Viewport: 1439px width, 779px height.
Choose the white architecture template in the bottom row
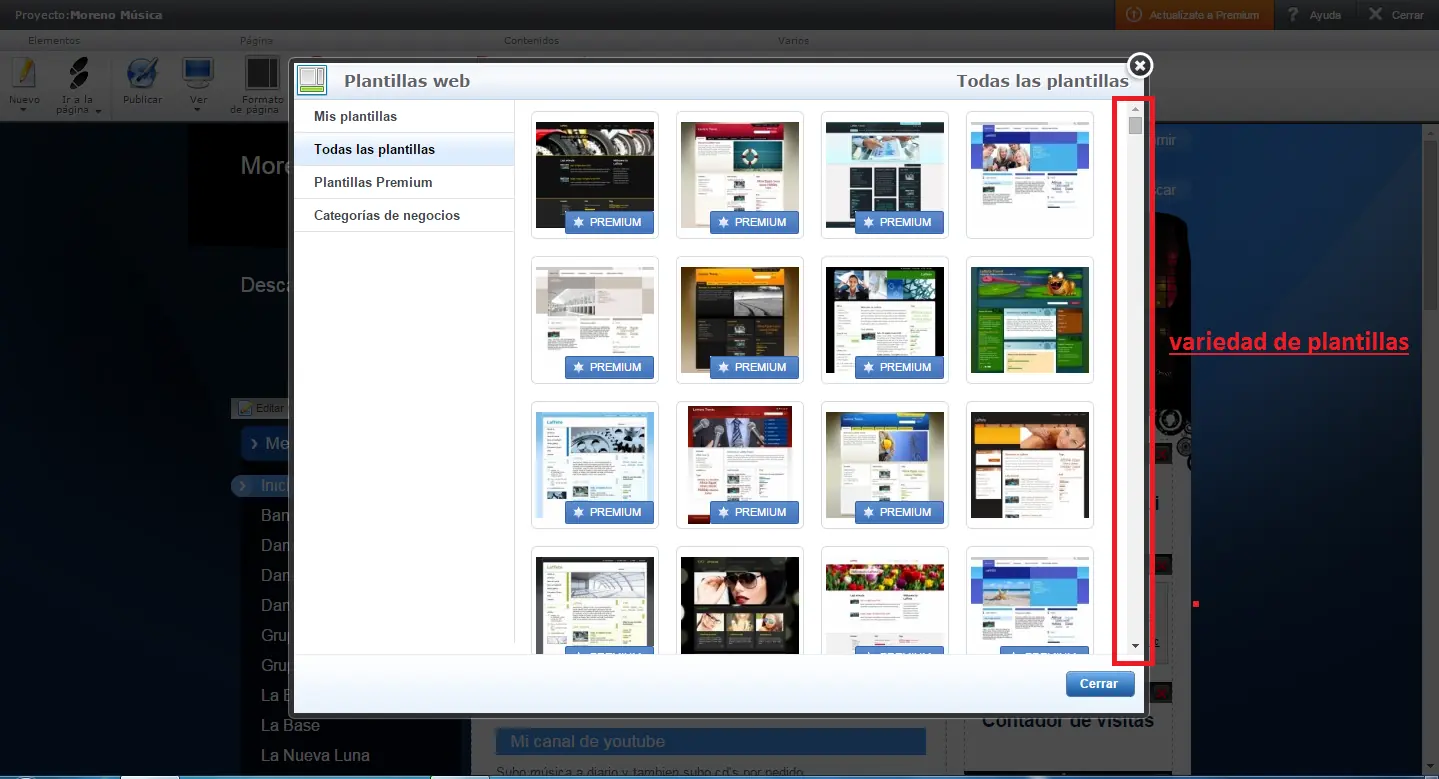point(595,600)
